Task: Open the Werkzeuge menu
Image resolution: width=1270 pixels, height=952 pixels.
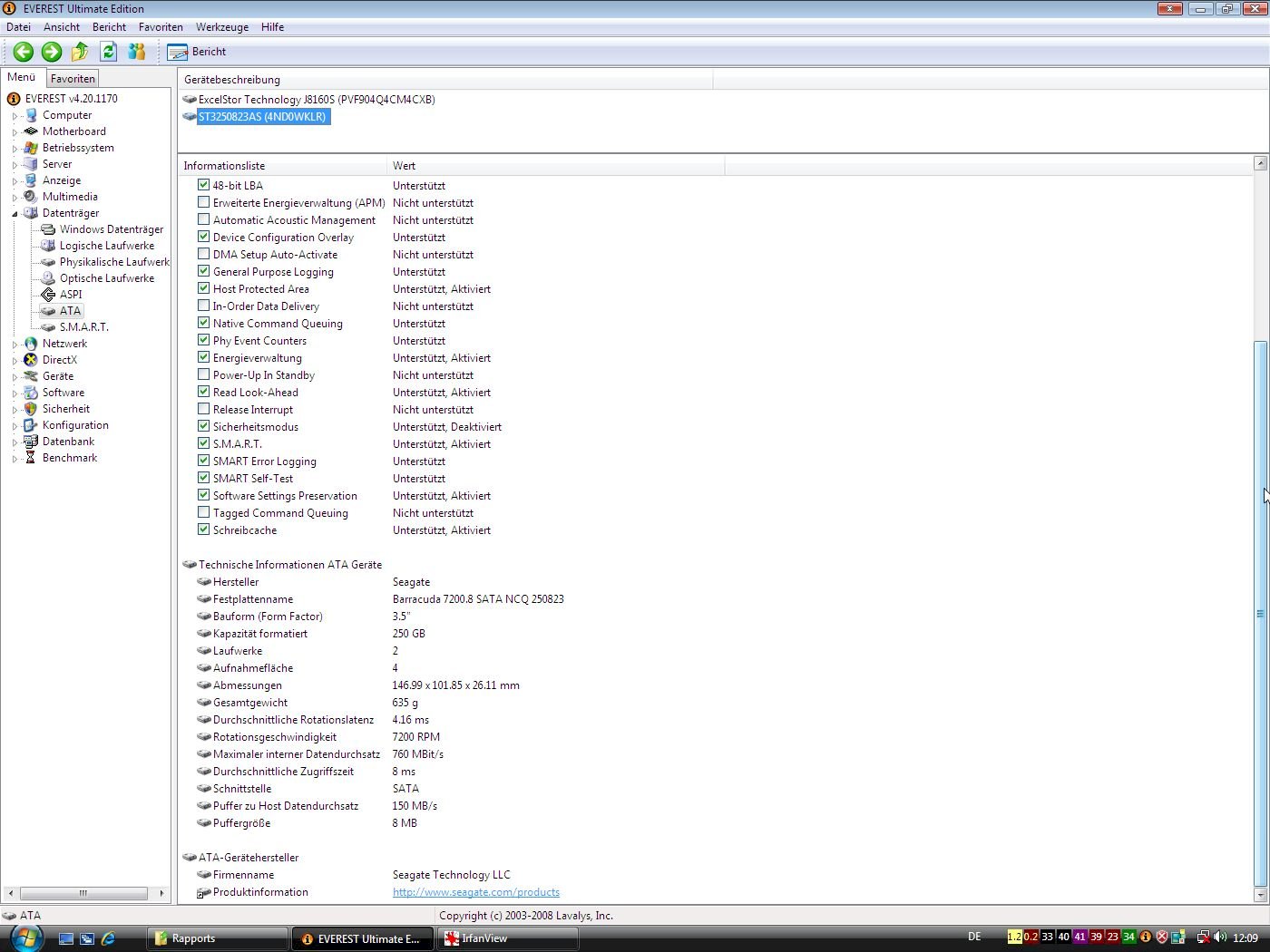Action: coord(221,27)
